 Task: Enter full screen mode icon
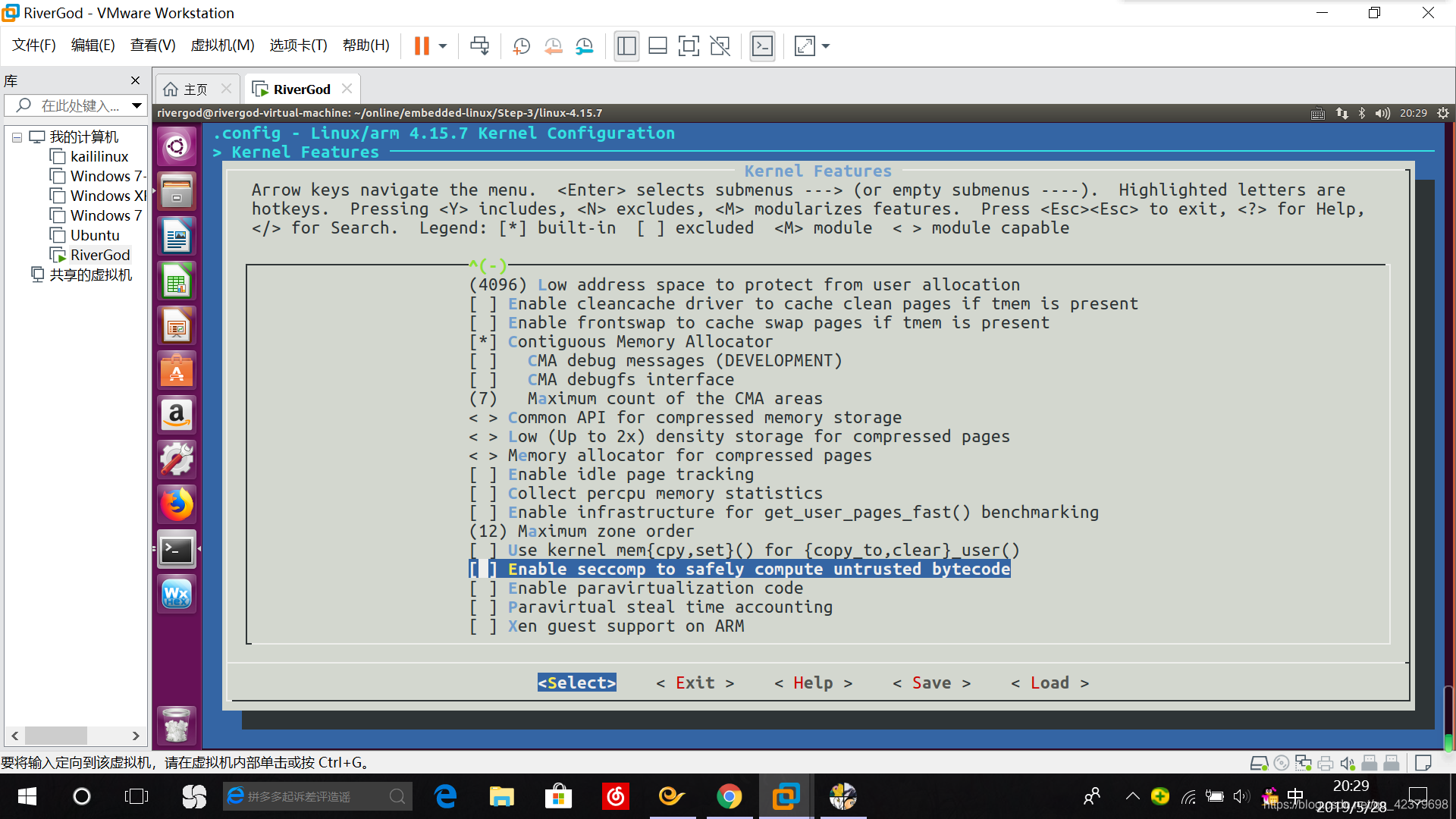689,46
